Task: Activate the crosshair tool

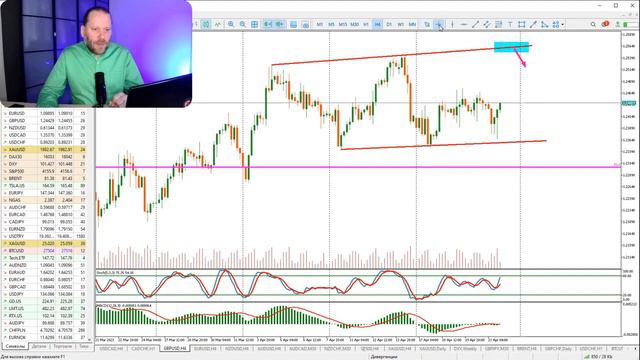Action: coord(439,24)
